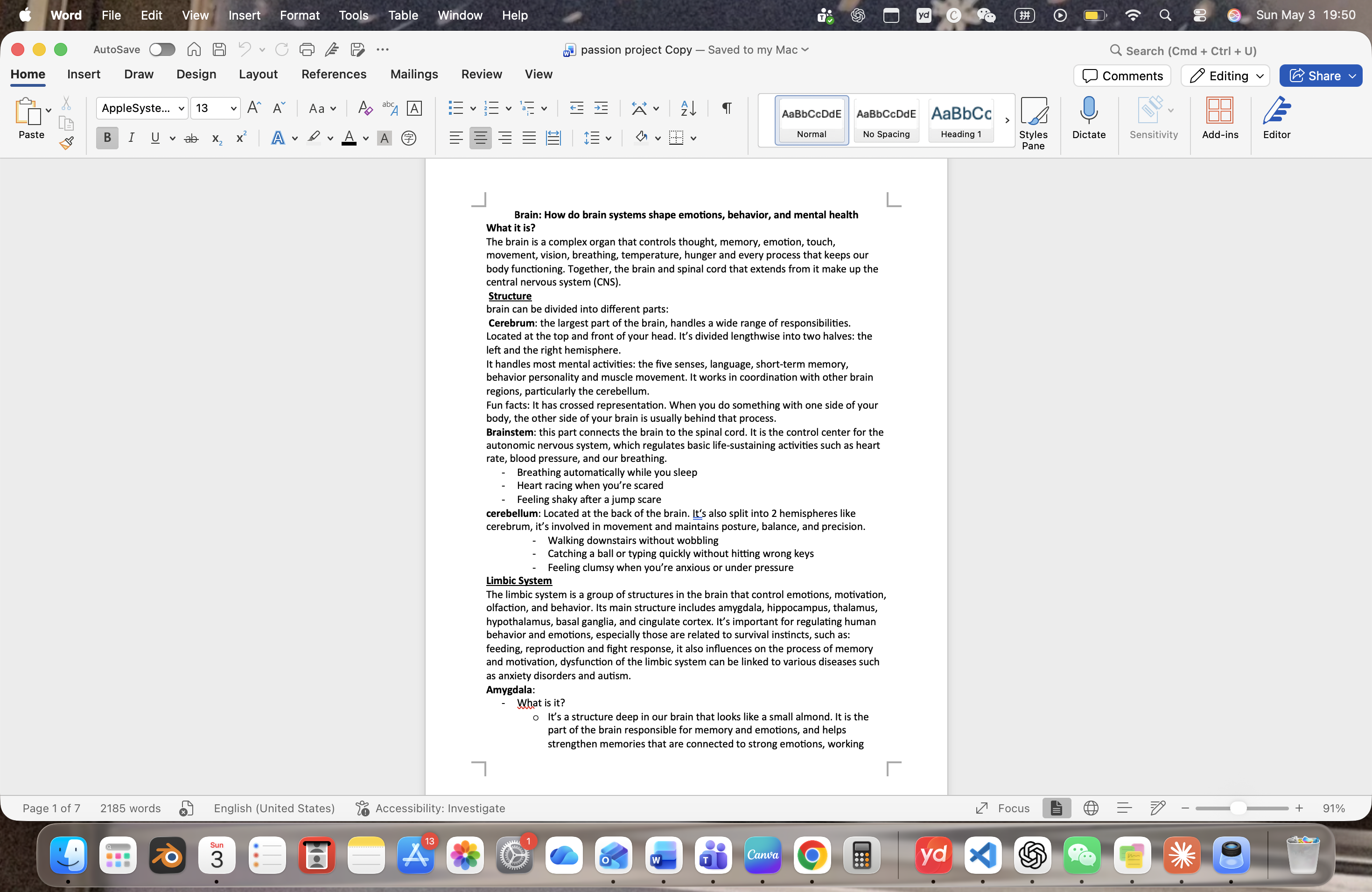Start Dictate with the microphone icon

tap(1088, 118)
